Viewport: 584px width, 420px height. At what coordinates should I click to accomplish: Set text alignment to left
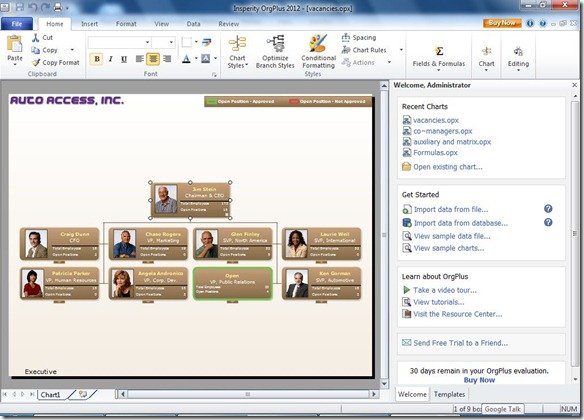click(140, 59)
